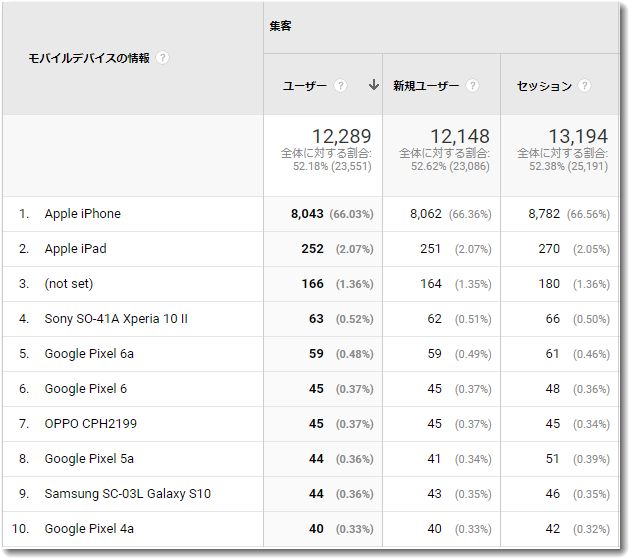Click iPhone sessions value 8,782
Image resolution: width=629 pixels, height=558 pixels.
(x=544, y=214)
